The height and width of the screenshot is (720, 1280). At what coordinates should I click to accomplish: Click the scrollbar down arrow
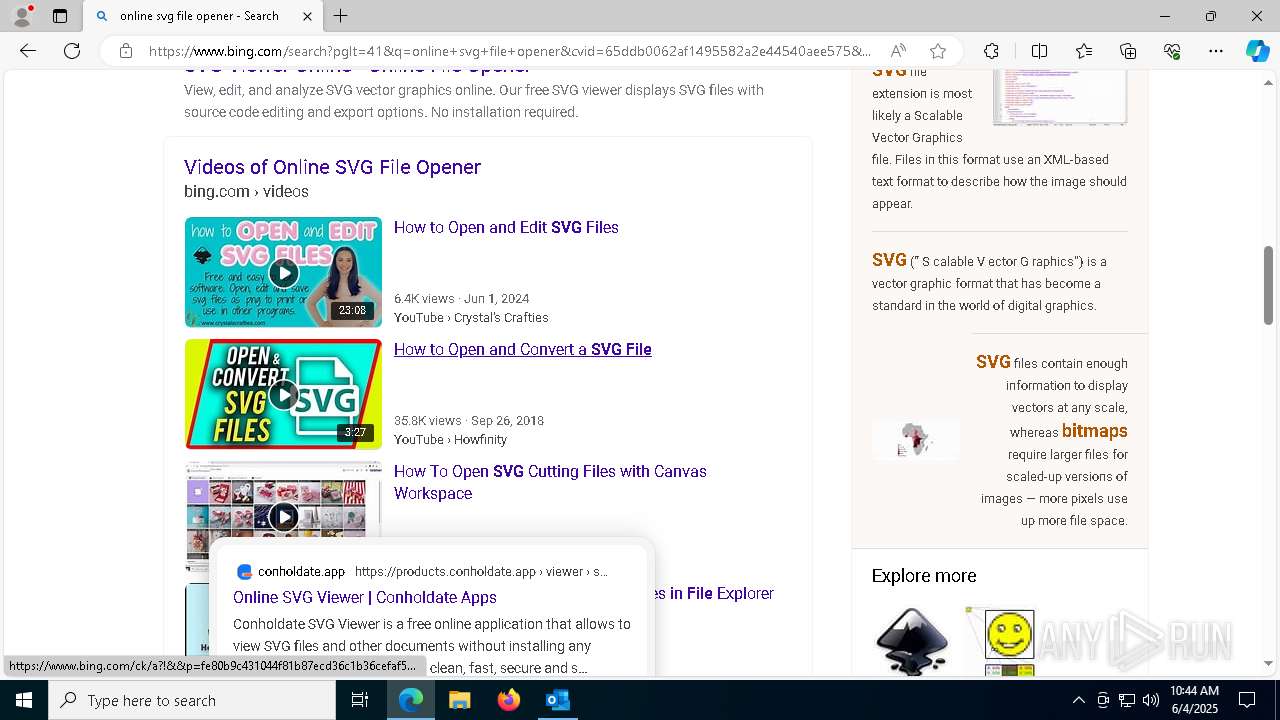point(1269,663)
